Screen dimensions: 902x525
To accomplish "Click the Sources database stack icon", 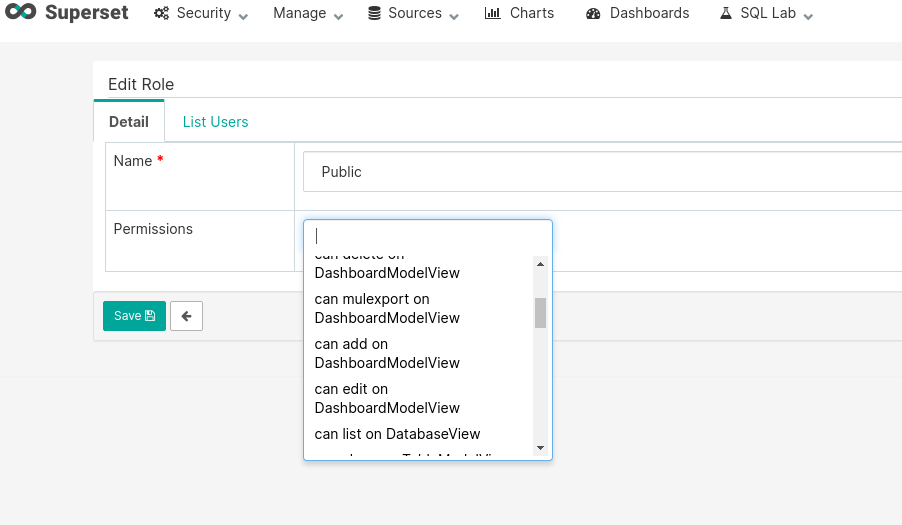I will coord(374,13).
